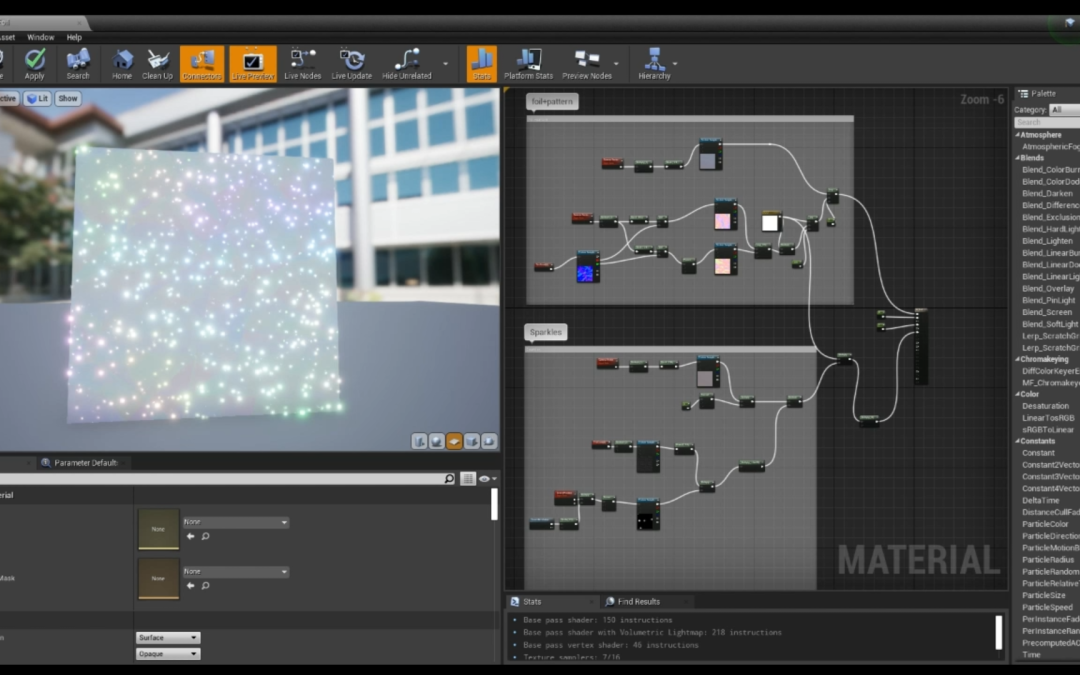Screen dimensions: 1080x675
Task: Open the Hide Unrelated options arrow
Action: coord(446,64)
